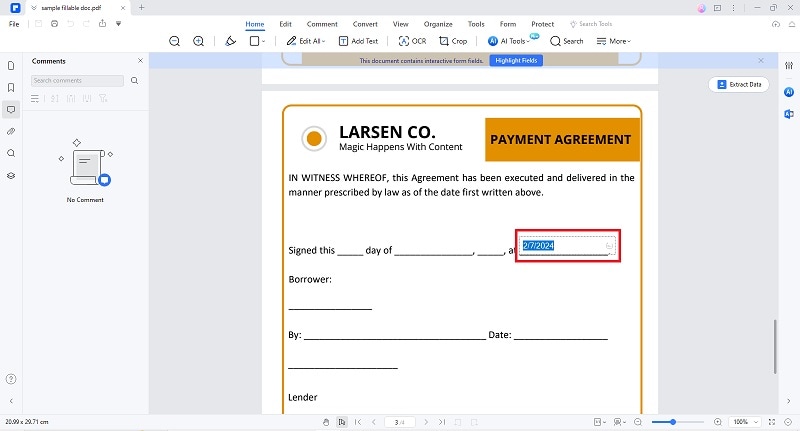Viewport: 800px width, 431px height.
Task: Open the quick access customize dropdown arrow
Action: pyautogui.click(x=118, y=23)
